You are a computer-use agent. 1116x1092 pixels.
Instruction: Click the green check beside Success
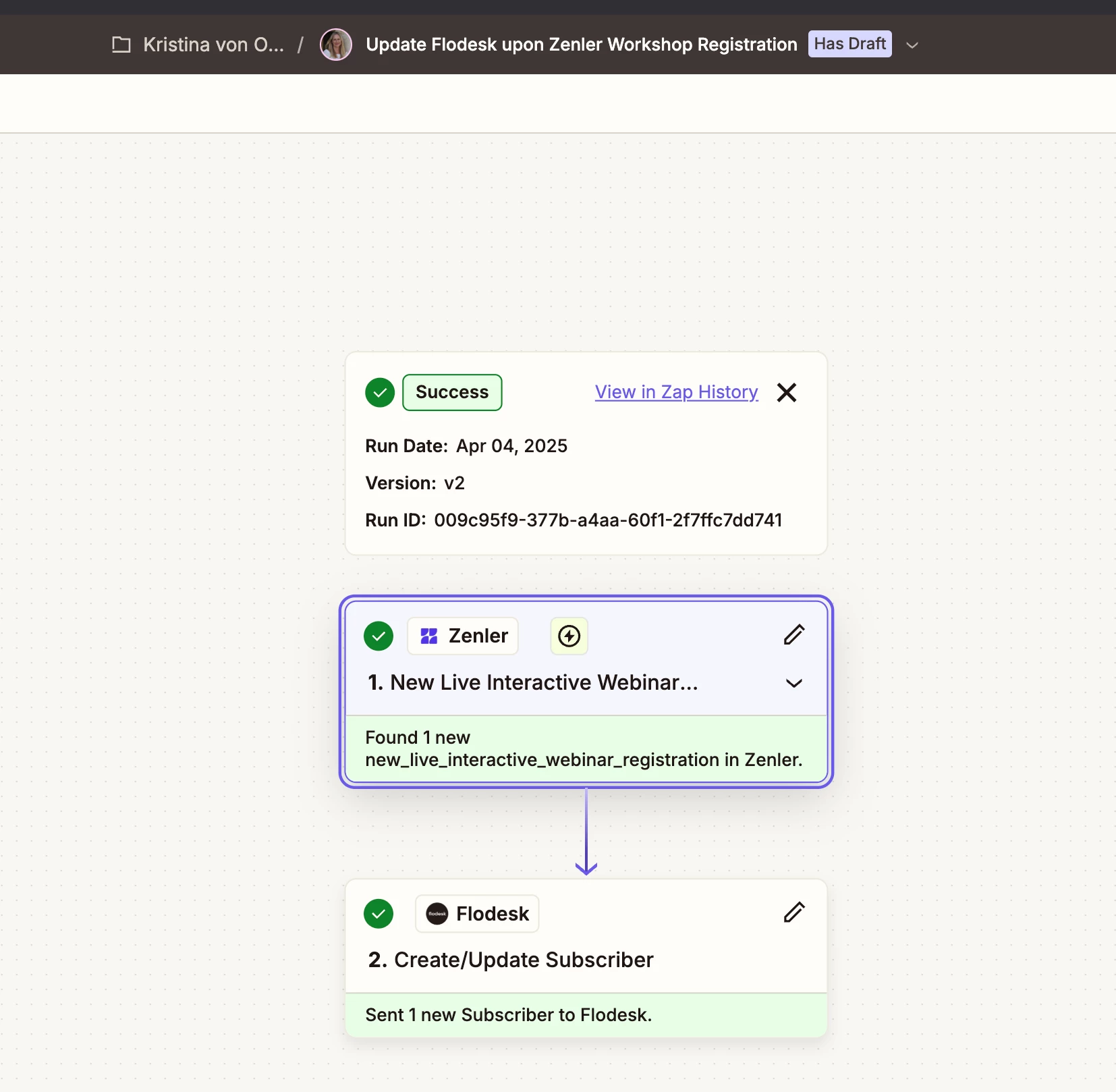pyautogui.click(x=380, y=392)
